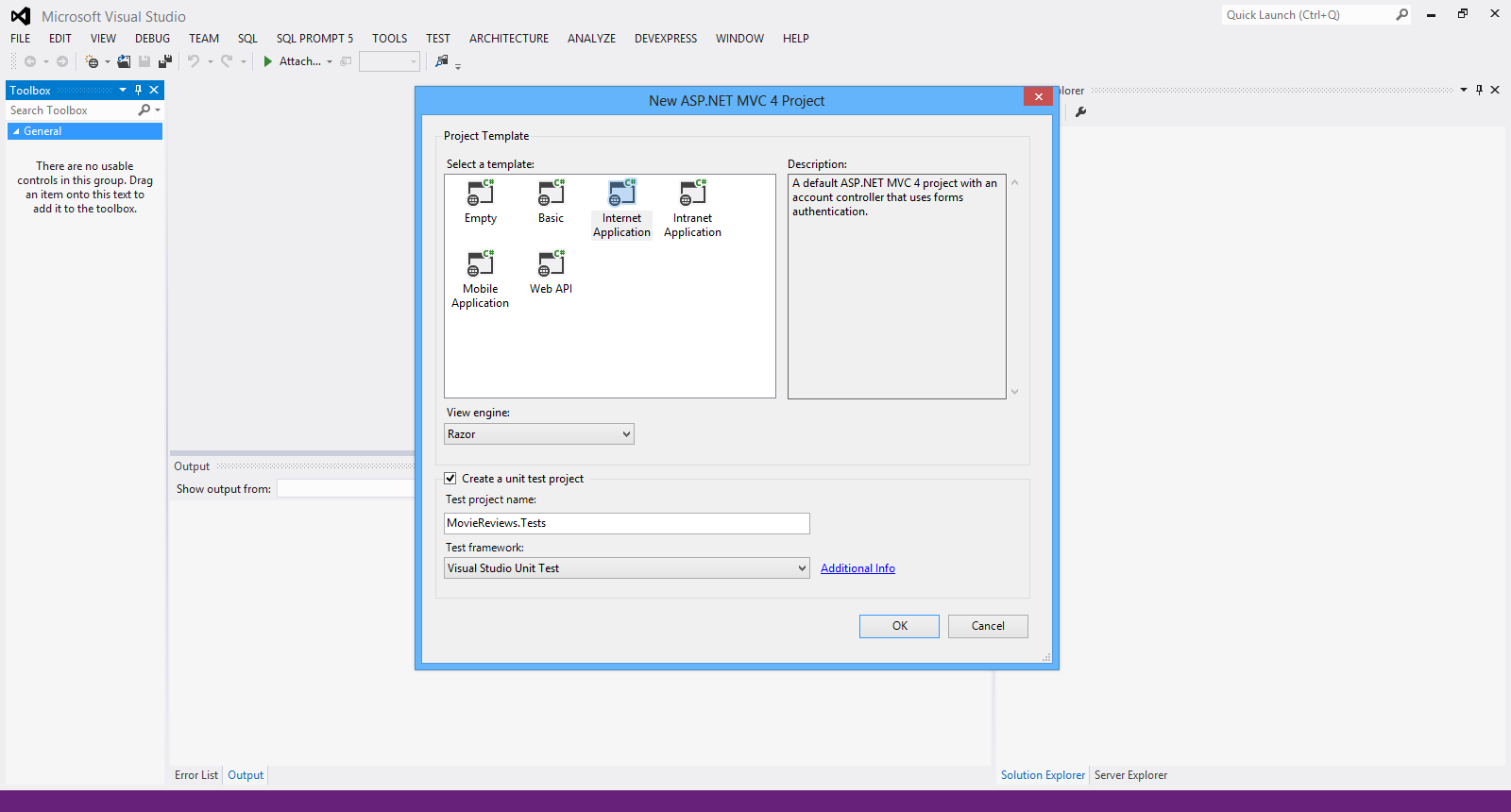Click the Attach... button label
This screenshot has width=1511, height=812.
pos(300,61)
